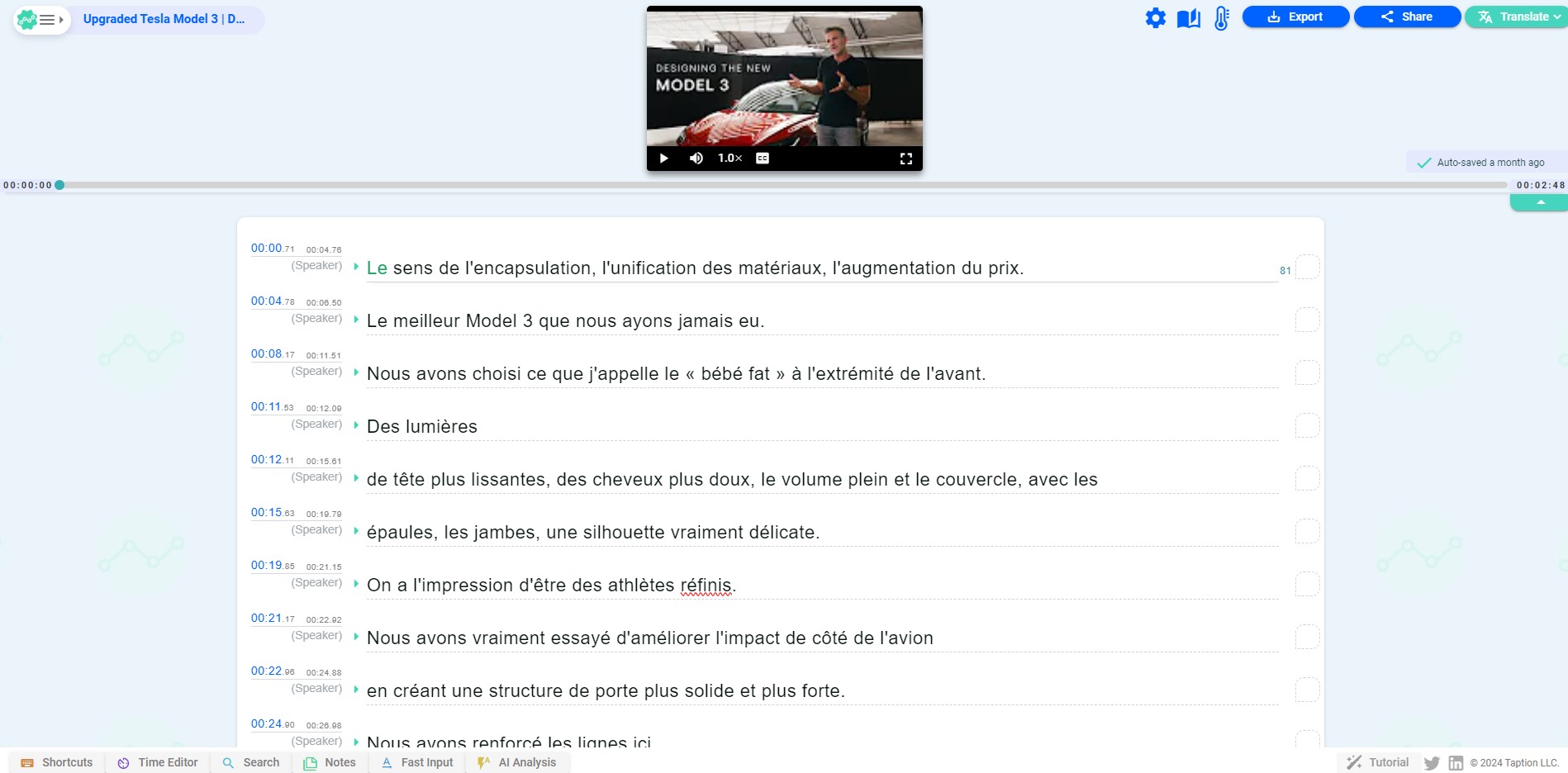This screenshot has height=773, width=1568.
Task: Click the video thumbnail preview image
Action: pyautogui.click(x=784, y=78)
